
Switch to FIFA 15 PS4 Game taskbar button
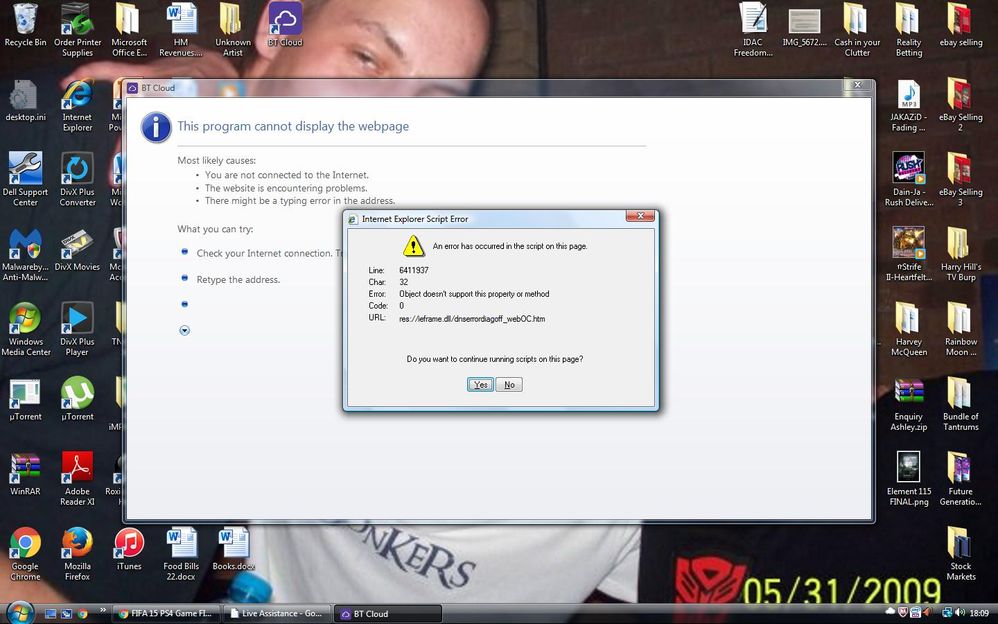click(x=167, y=614)
